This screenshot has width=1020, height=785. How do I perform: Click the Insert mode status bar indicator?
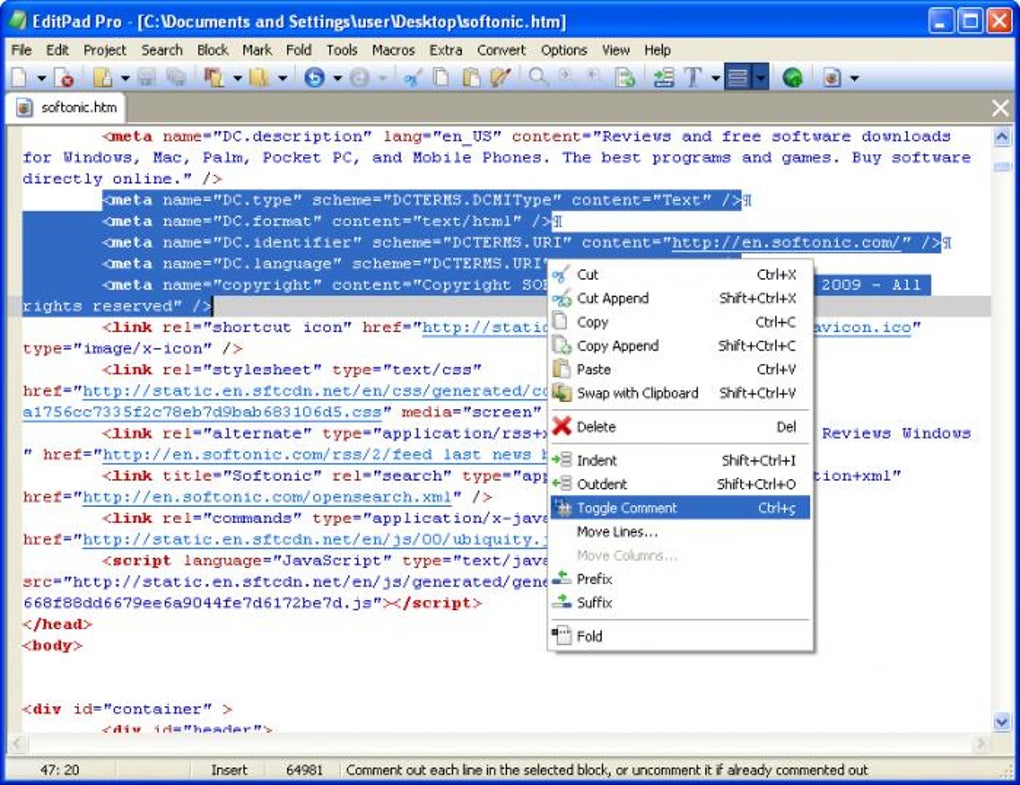pos(229,770)
